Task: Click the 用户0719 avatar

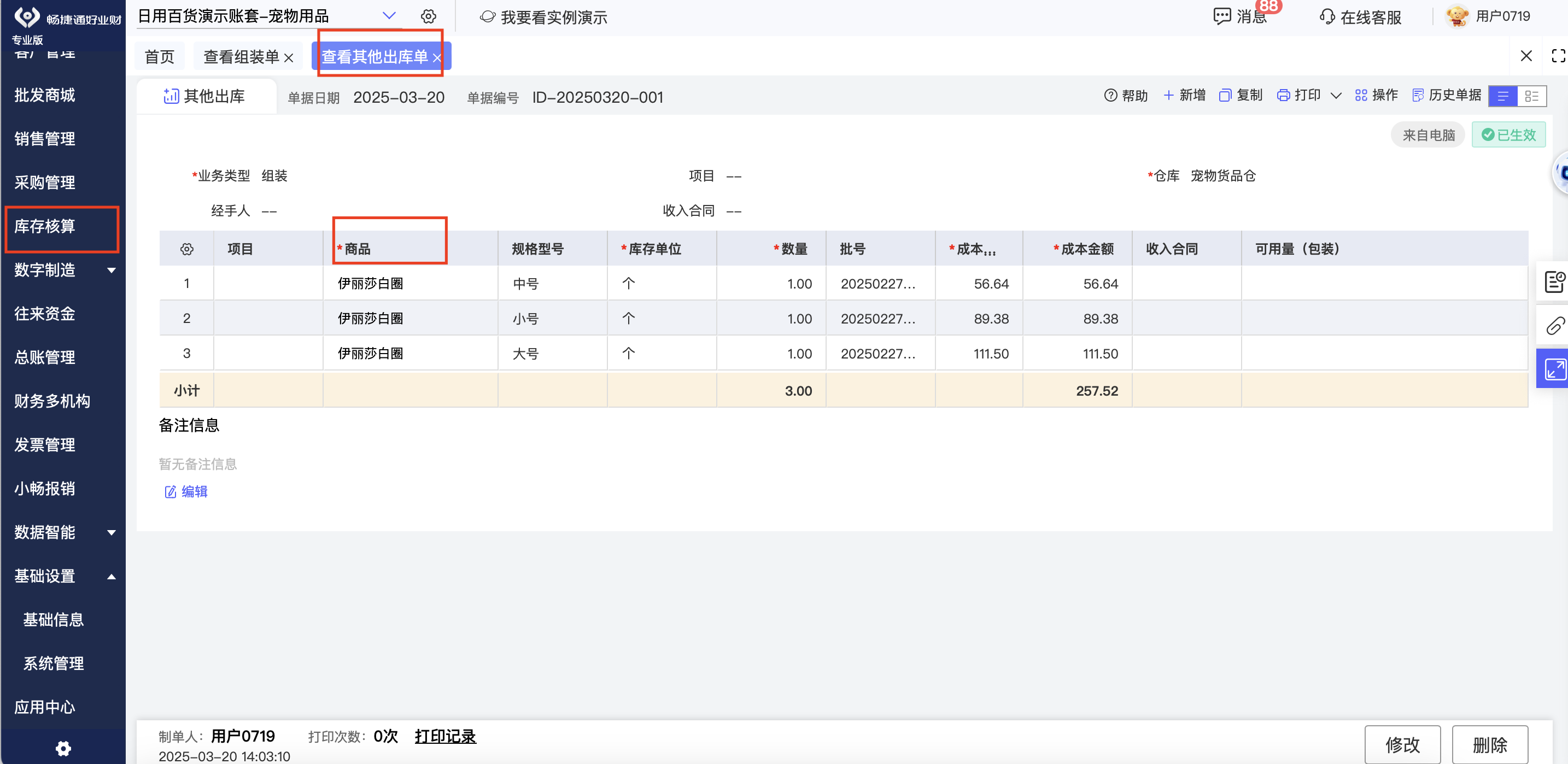Action: point(1457,16)
